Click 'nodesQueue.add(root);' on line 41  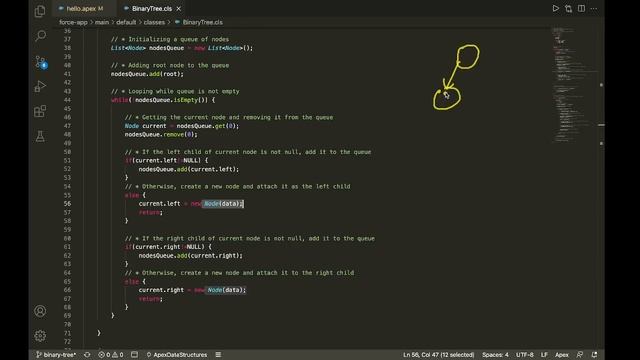(x=147, y=74)
